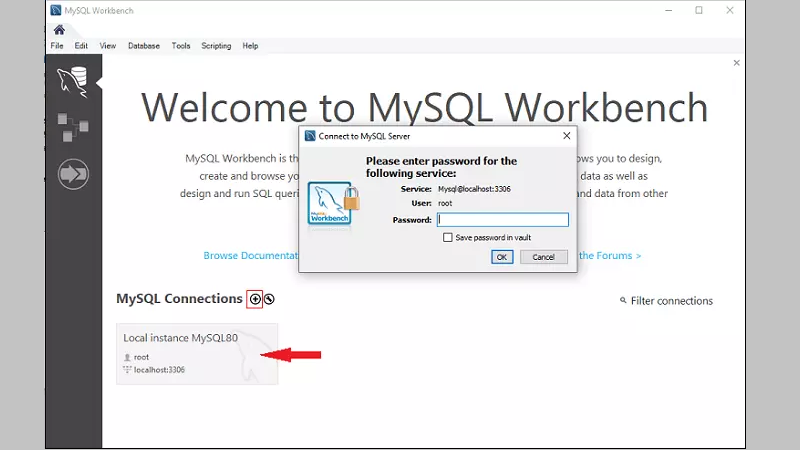This screenshot has width=800, height=450.
Task: Open the Edit menu
Action: (x=81, y=45)
